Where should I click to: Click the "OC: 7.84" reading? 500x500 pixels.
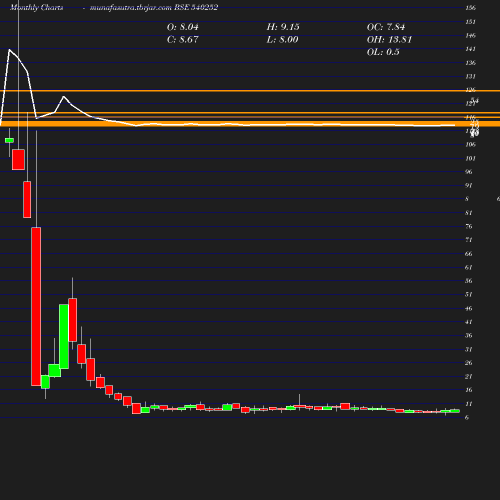click(386, 27)
